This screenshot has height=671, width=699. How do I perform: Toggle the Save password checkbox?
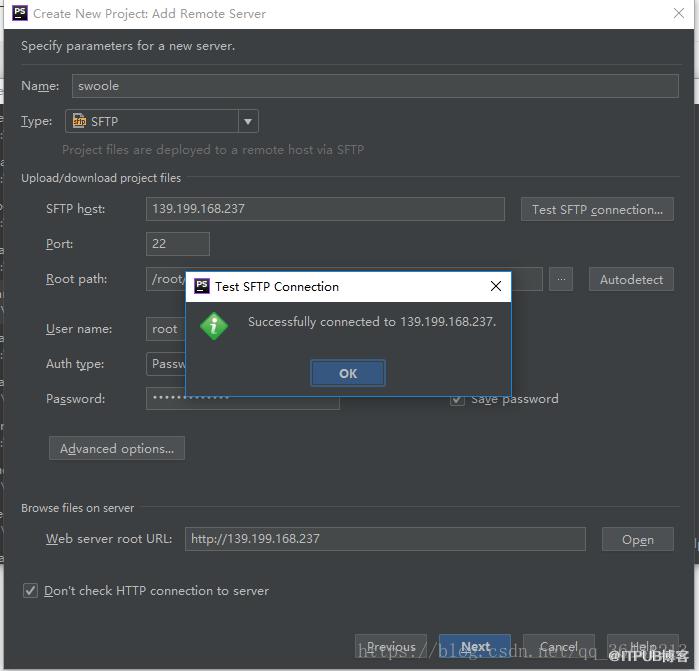pos(457,400)
